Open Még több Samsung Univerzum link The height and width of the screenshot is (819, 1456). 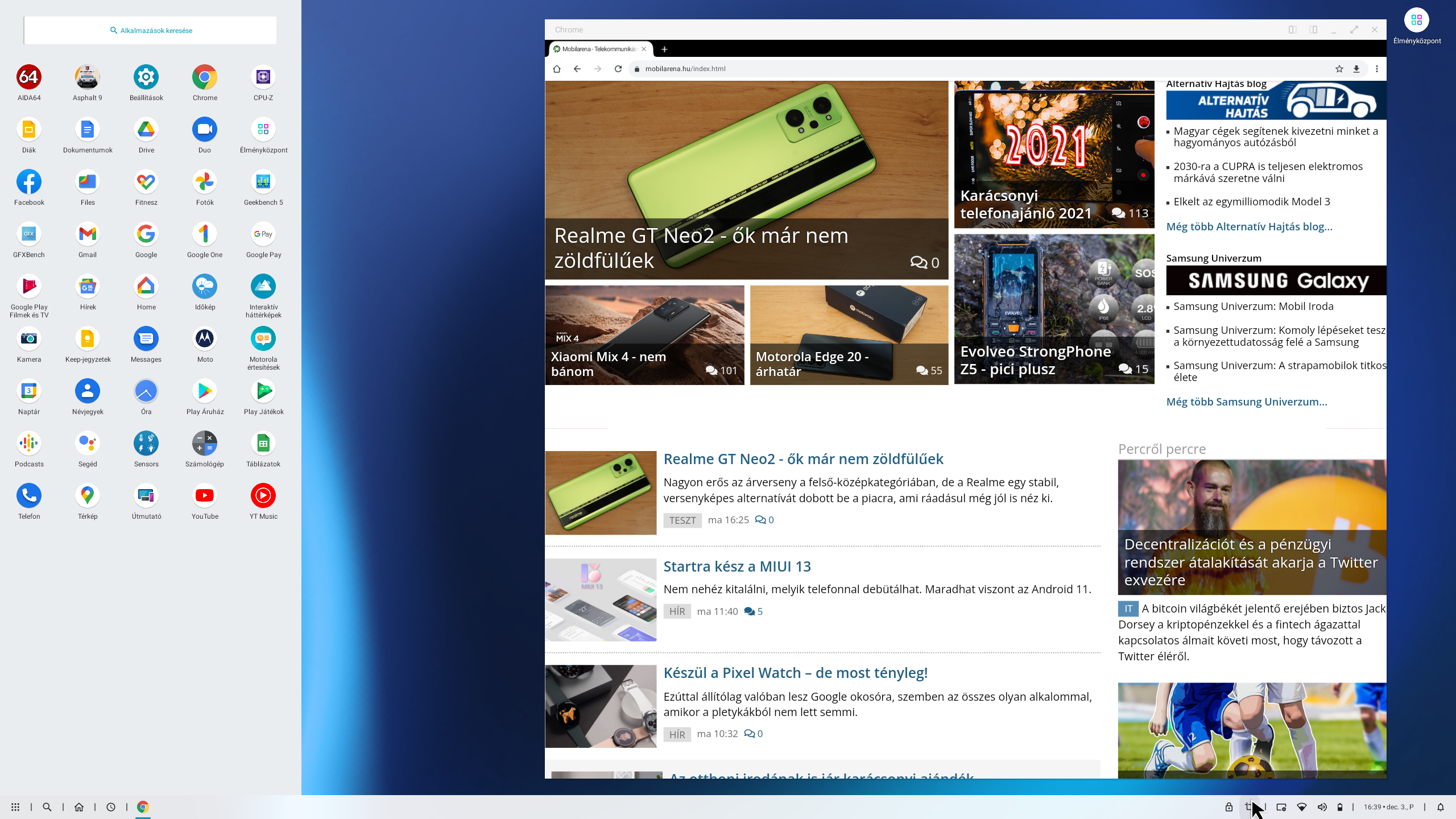coord(1247,402)
